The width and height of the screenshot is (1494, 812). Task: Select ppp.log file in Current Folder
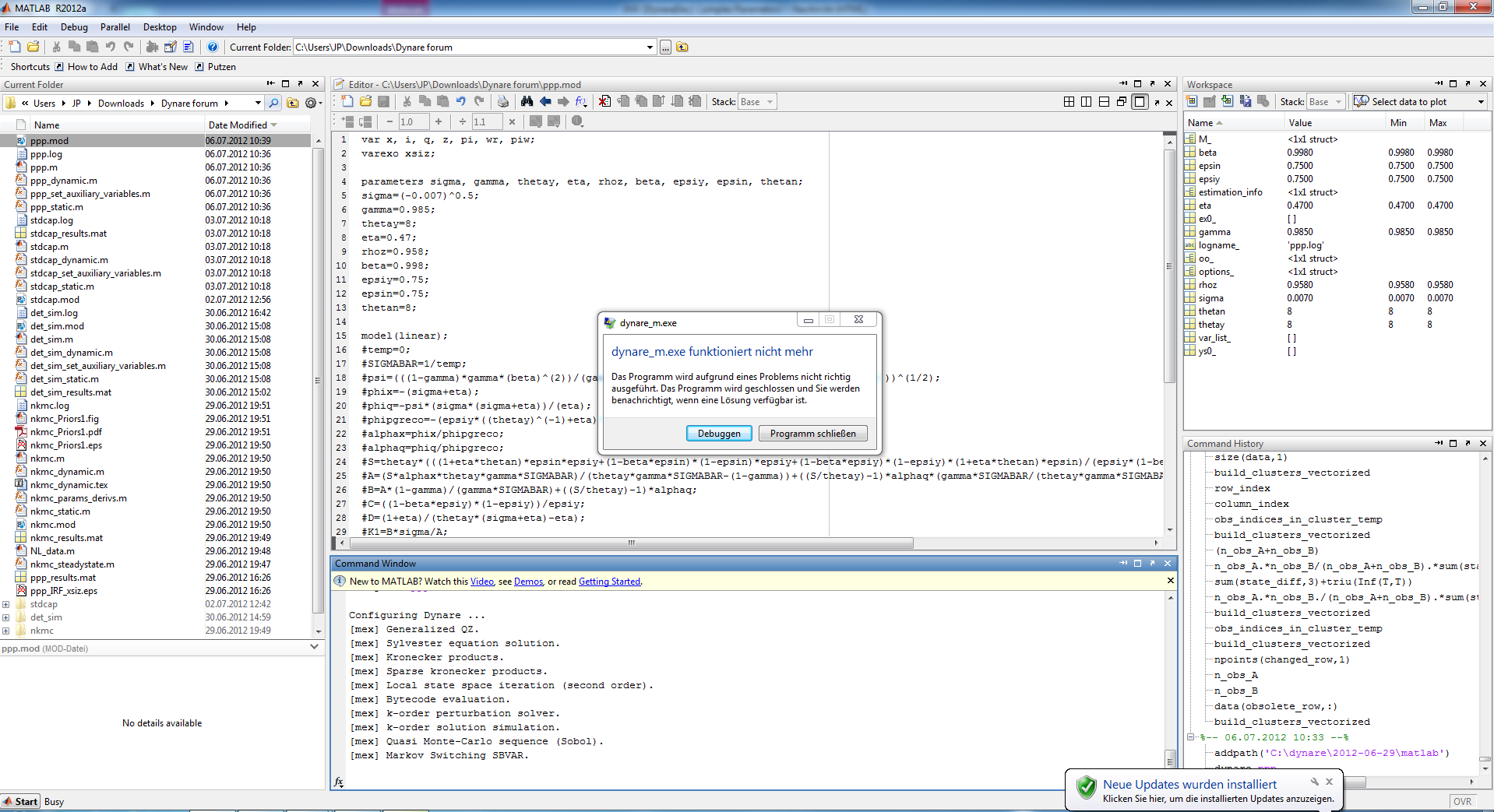point(46,154)
